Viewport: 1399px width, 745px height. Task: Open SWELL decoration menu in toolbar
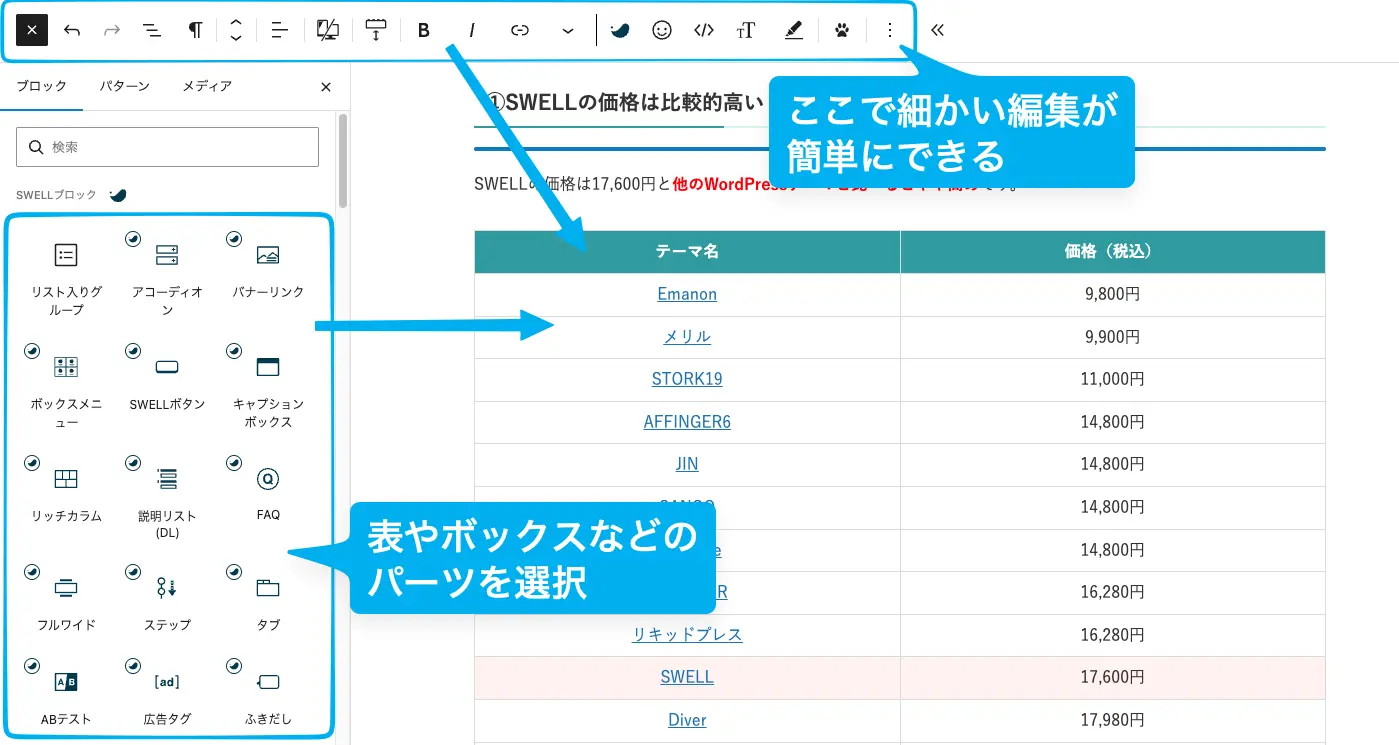(x=620, y=30)
